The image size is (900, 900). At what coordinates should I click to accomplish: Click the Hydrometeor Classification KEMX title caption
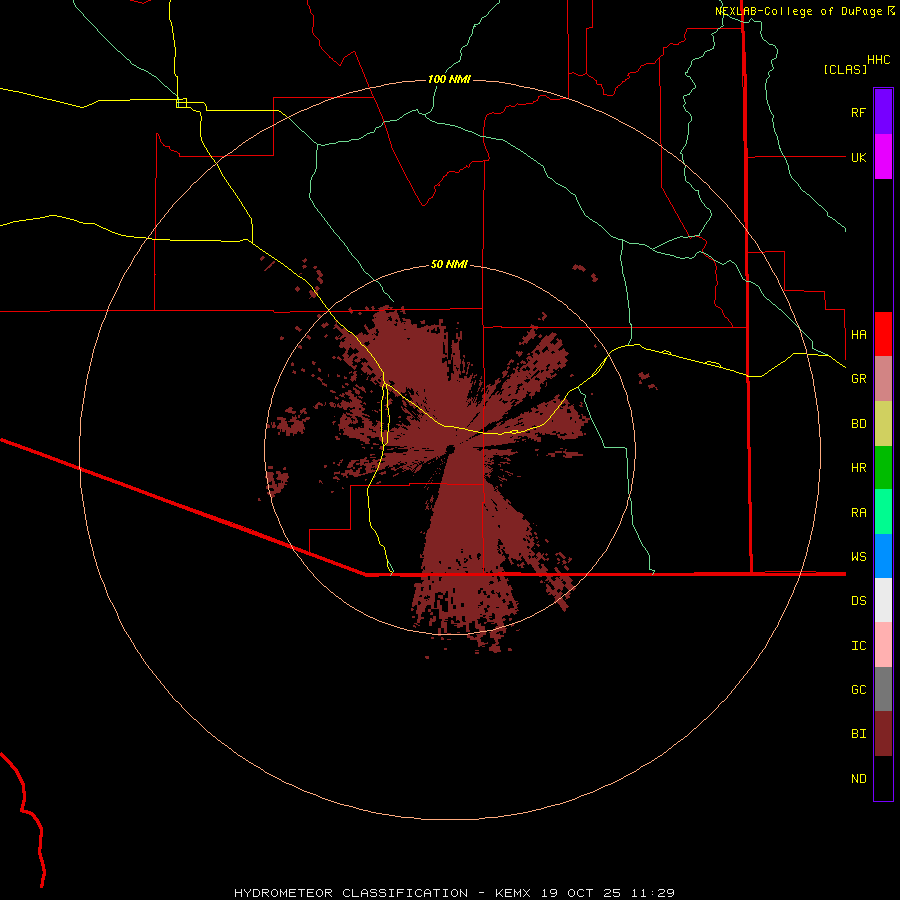(454, 893)
